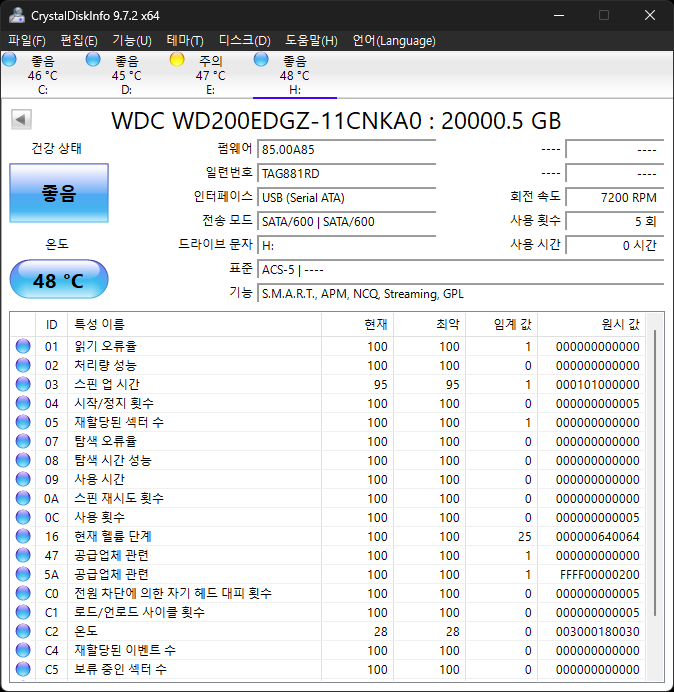Click the status orb for ID 5A row
Viewport: 674px width, 692px height.
click(23, 574)
